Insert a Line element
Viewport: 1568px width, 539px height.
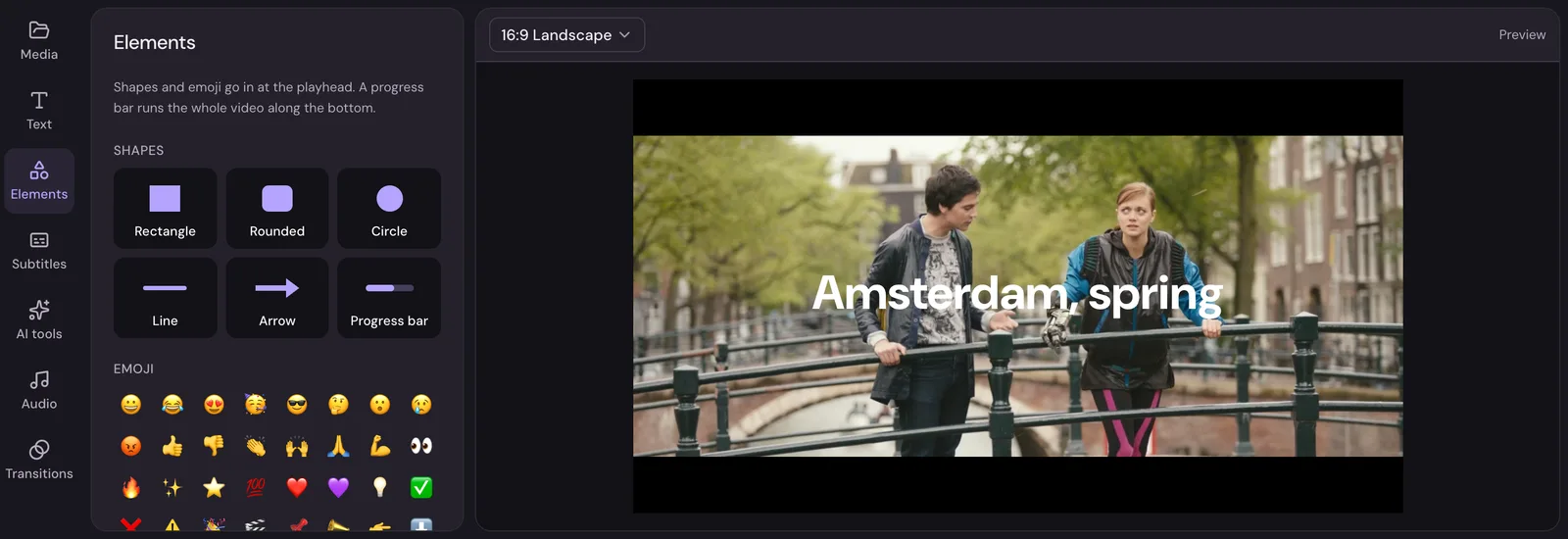click(x=165, y=298)
